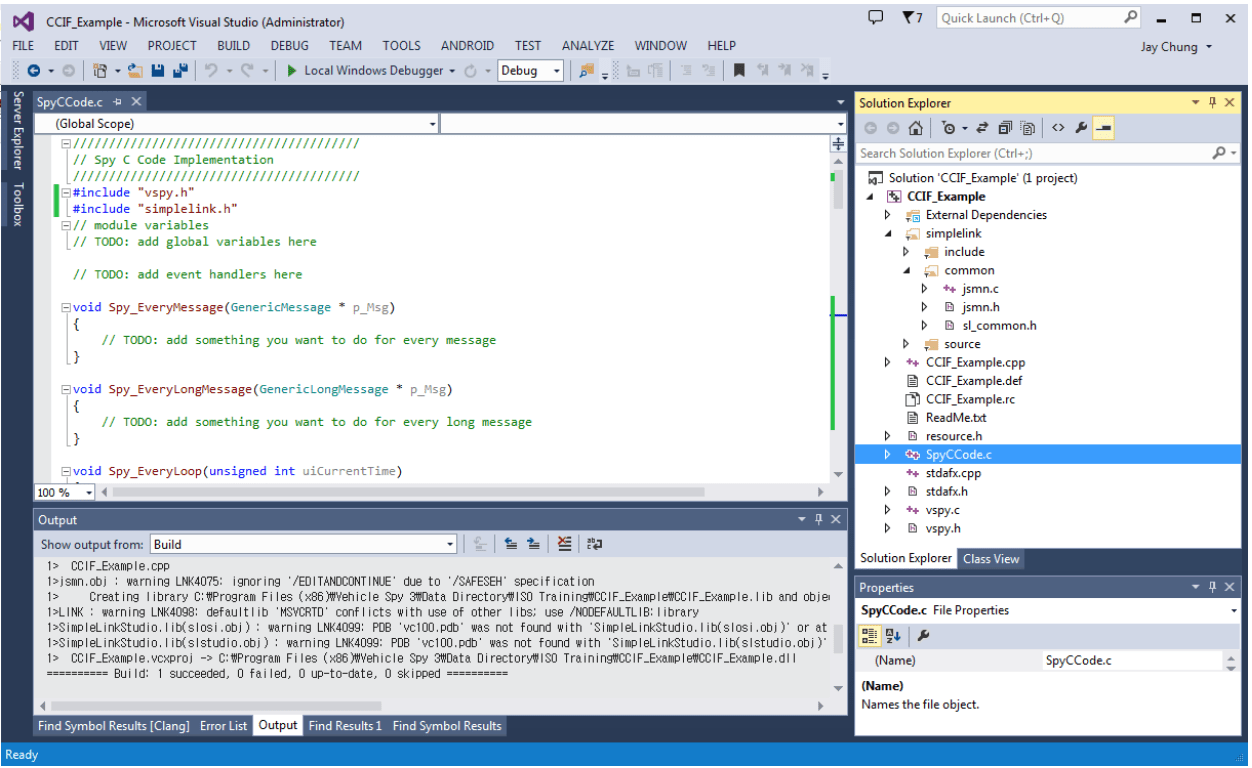Select vspy.h in Solution Explorer

pyautogui.click(x=943, y=528)
